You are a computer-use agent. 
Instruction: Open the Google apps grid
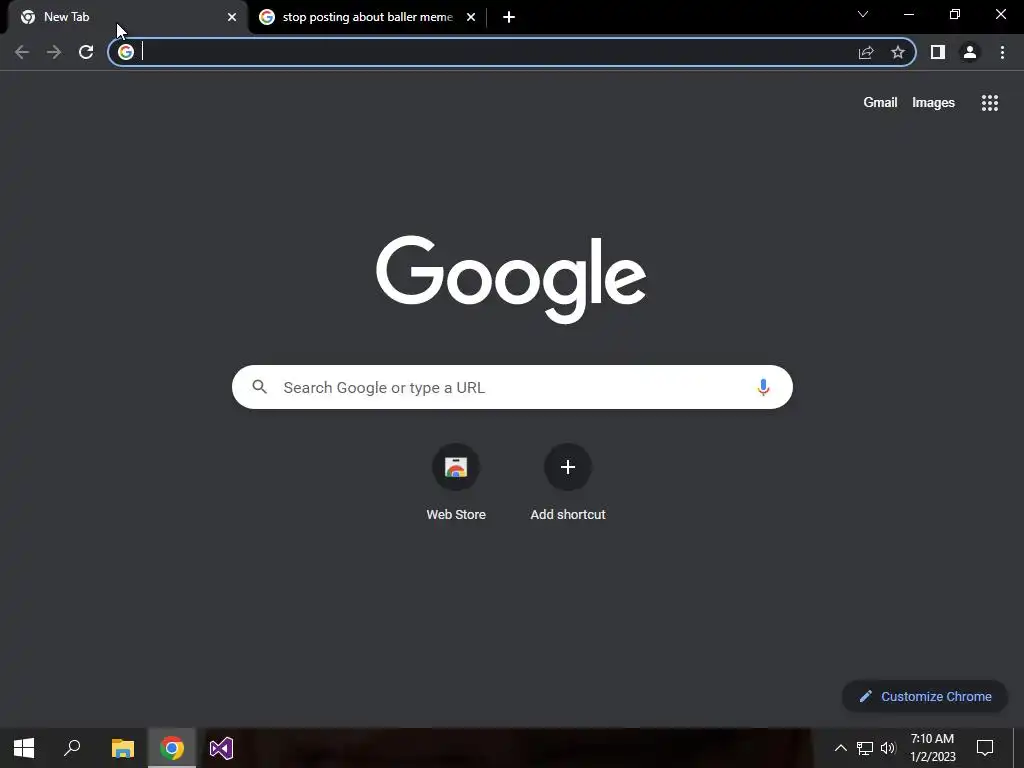pos(990,103)
